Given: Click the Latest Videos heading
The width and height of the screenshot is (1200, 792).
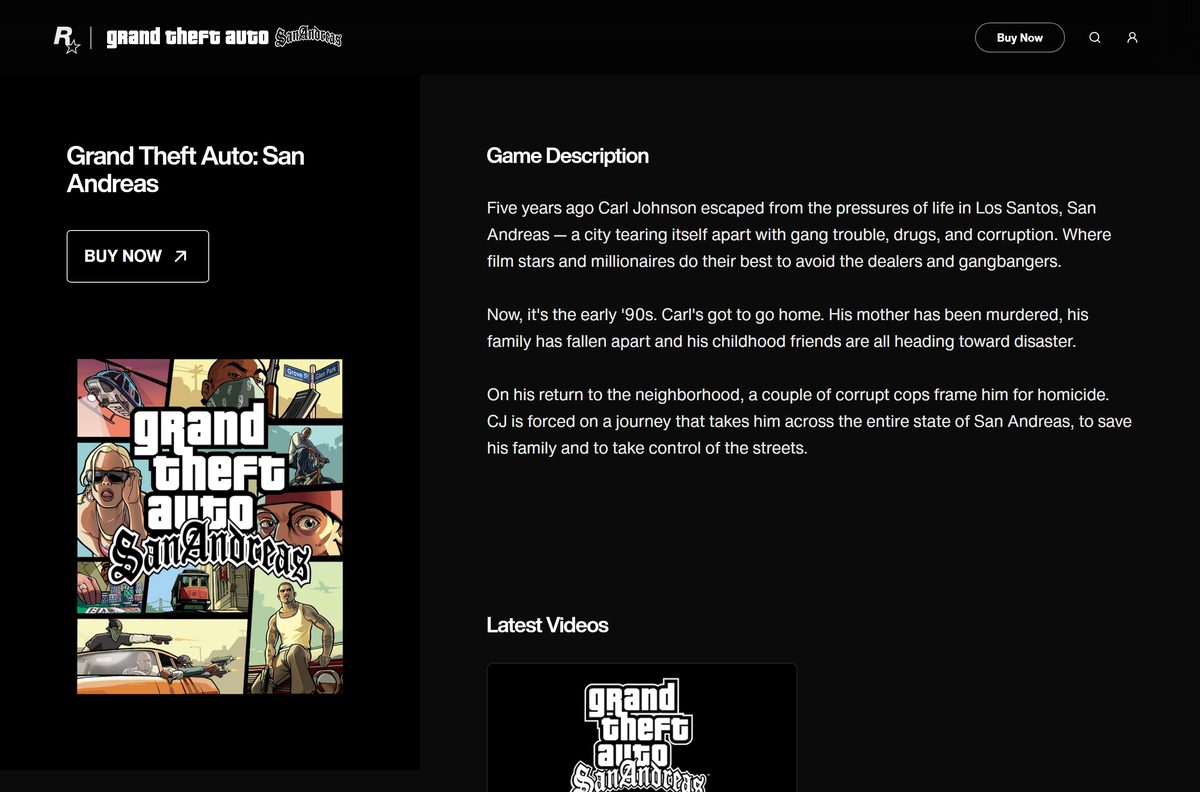Looking at the screenshot, I should [547, 625].
